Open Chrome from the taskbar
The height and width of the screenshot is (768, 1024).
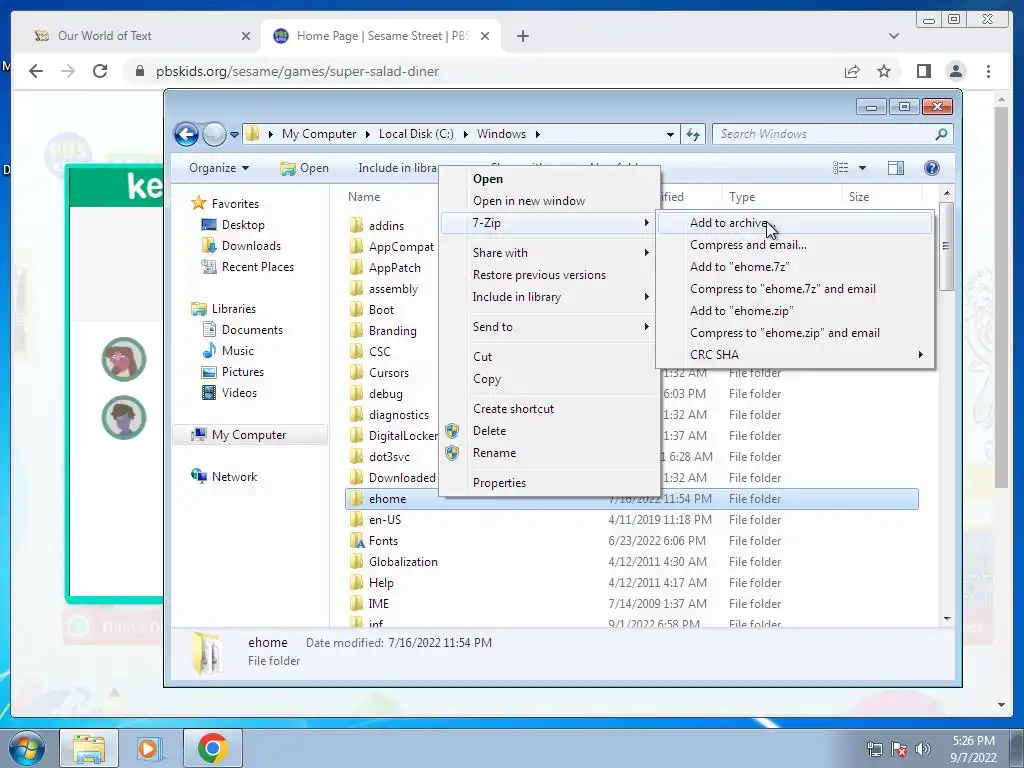(213, 748)
